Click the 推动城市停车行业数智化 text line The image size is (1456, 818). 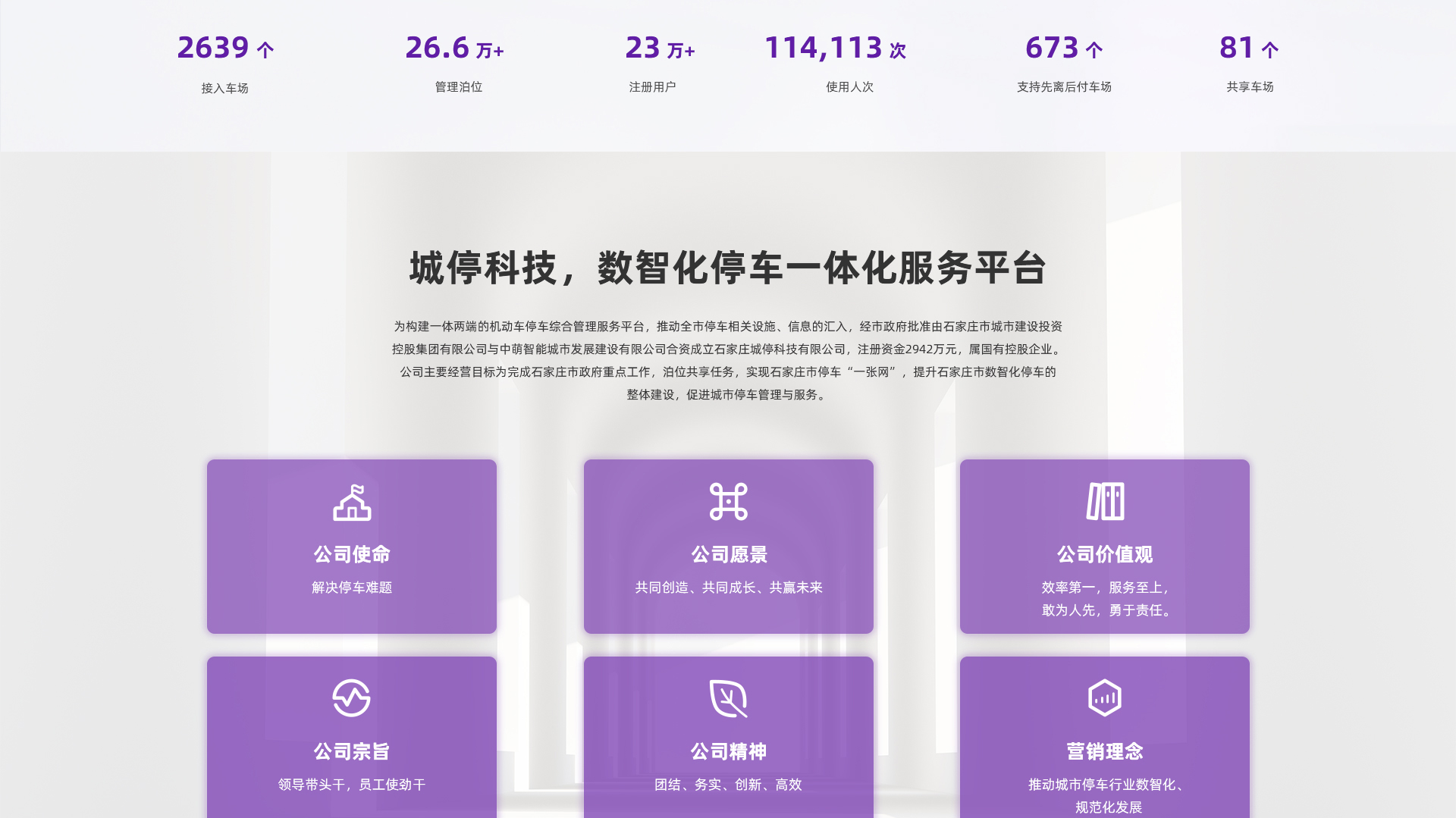1107,785
